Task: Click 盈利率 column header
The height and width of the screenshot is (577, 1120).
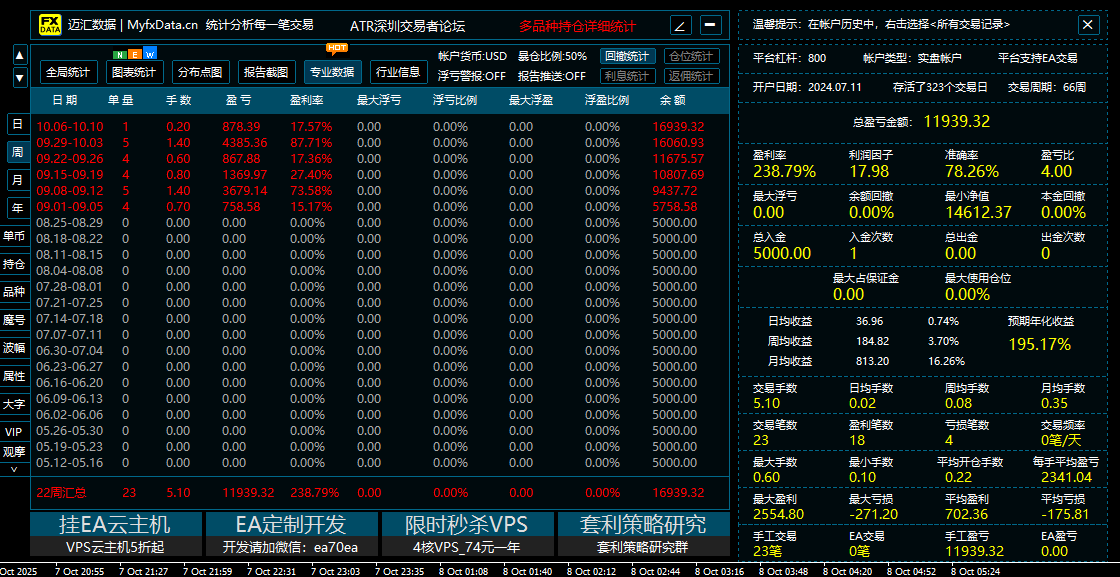Action: tap(307, 101)
